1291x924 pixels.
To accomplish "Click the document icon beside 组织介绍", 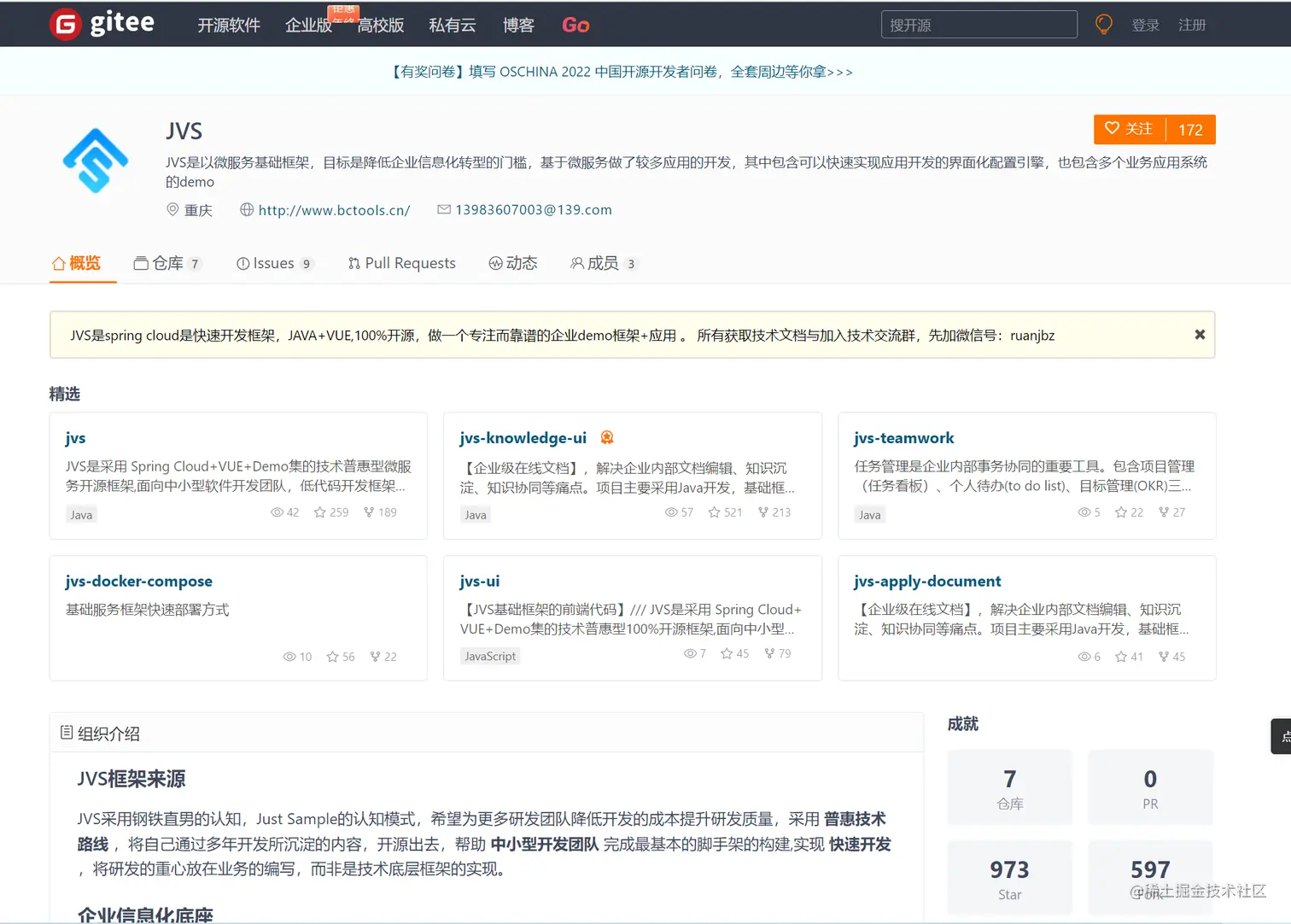I will [67, 733].
